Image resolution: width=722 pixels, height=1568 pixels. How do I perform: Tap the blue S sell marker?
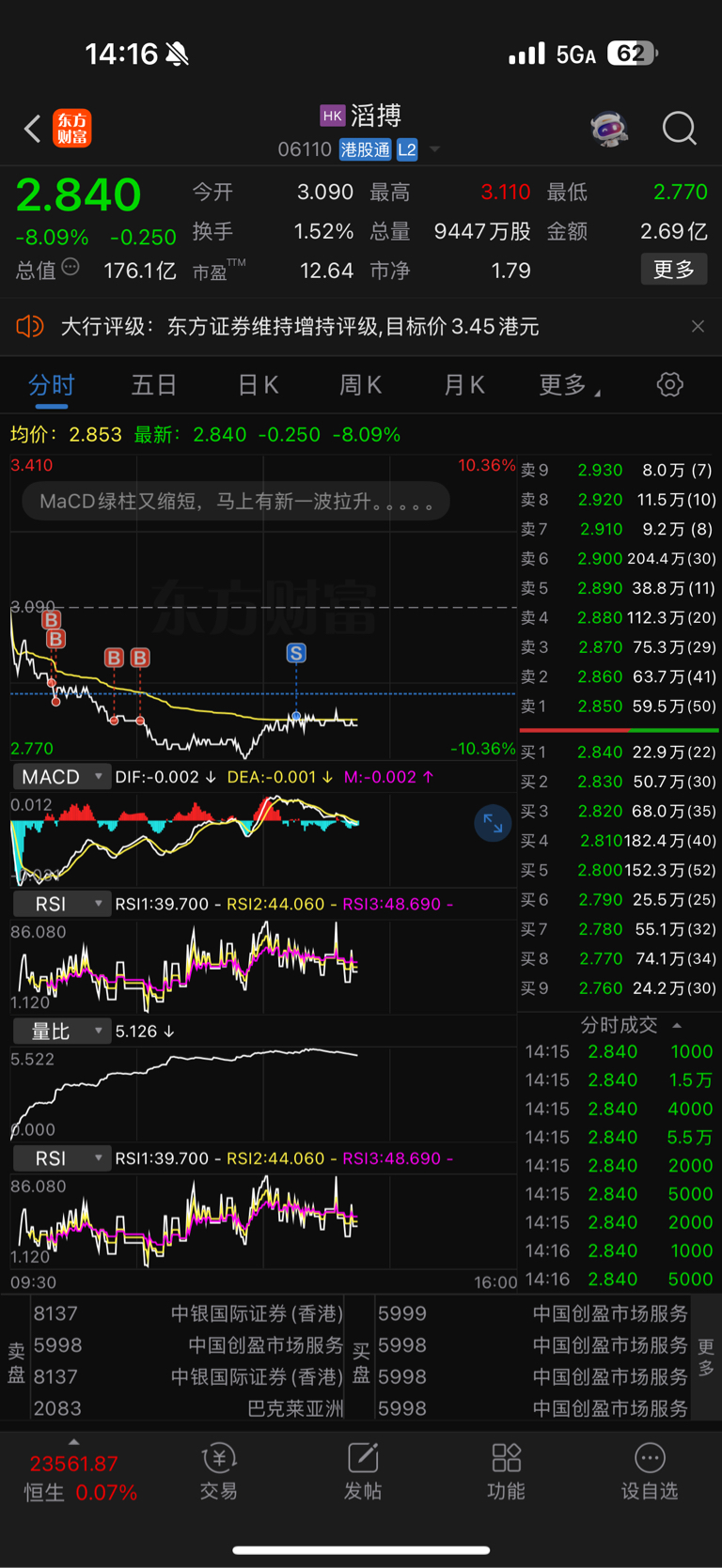pos(296,653)
